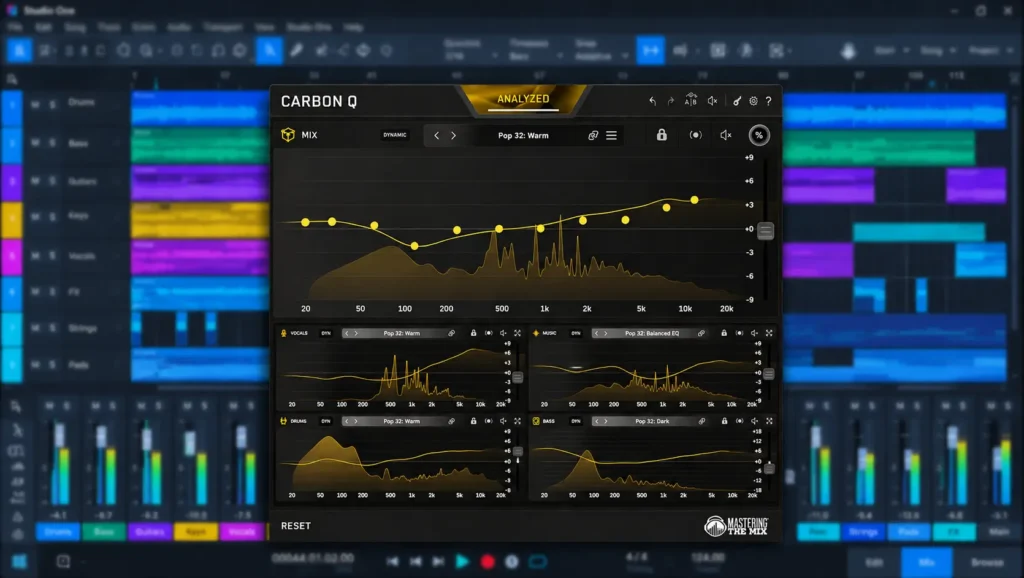Mute the Music panel
The height and width of the screenshot is (578, 1024).
[754, 333]
